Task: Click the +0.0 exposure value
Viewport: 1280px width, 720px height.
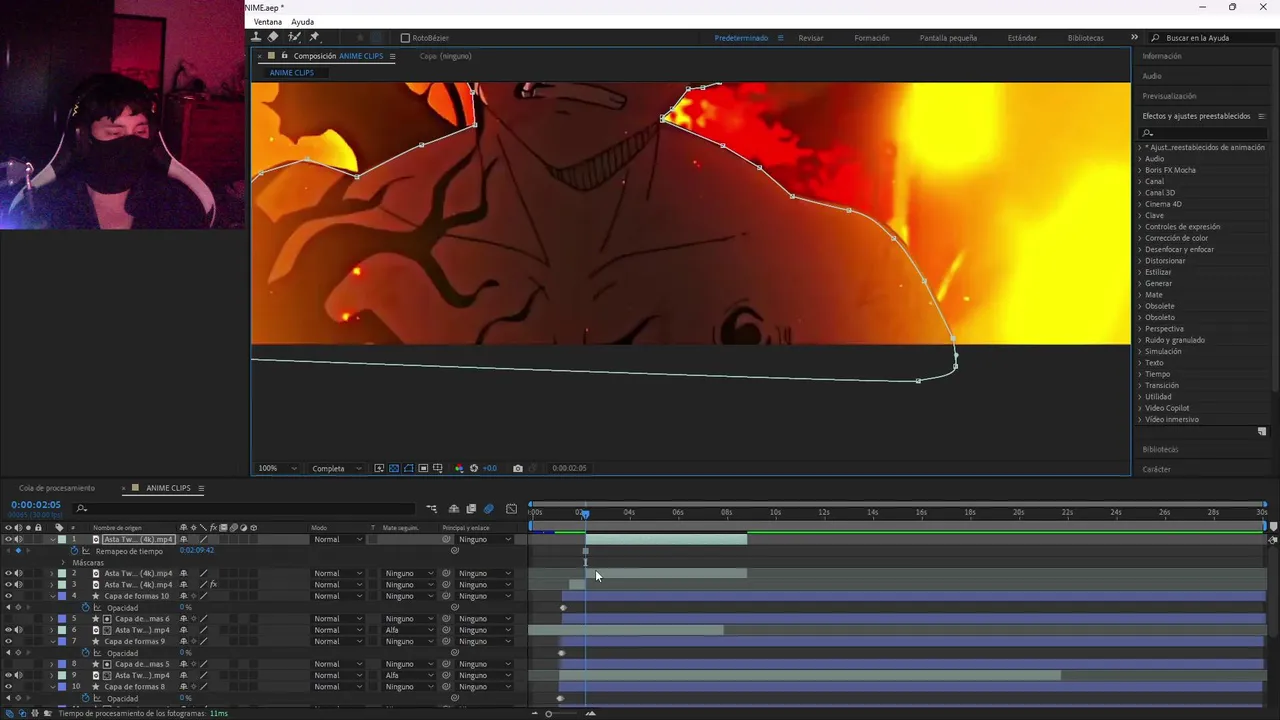Action: pos(490,468)
